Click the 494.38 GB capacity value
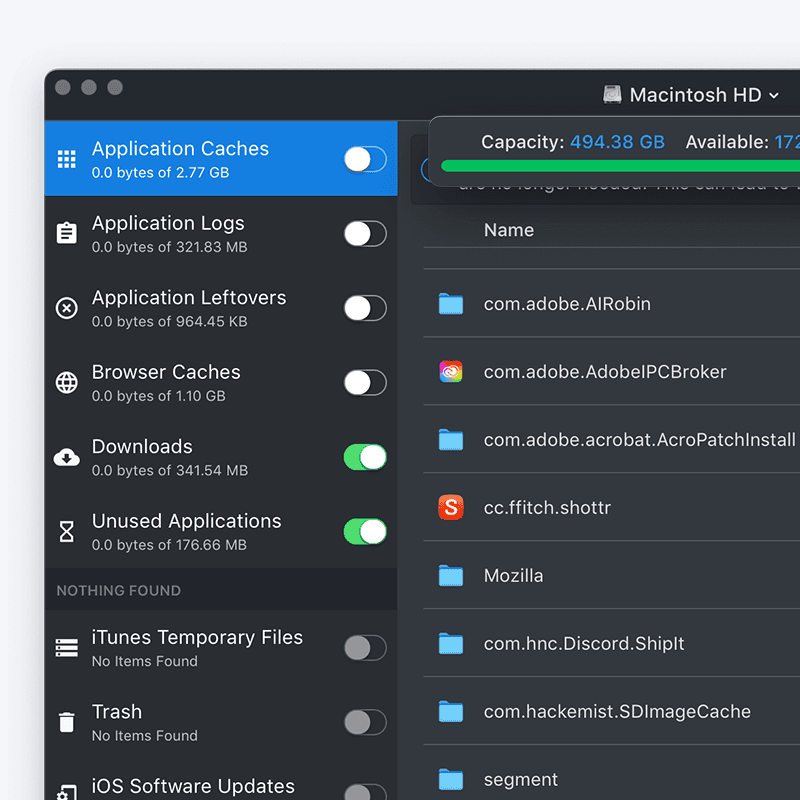Viewport: 800px width, 800px height. click(x=617, y=142)
